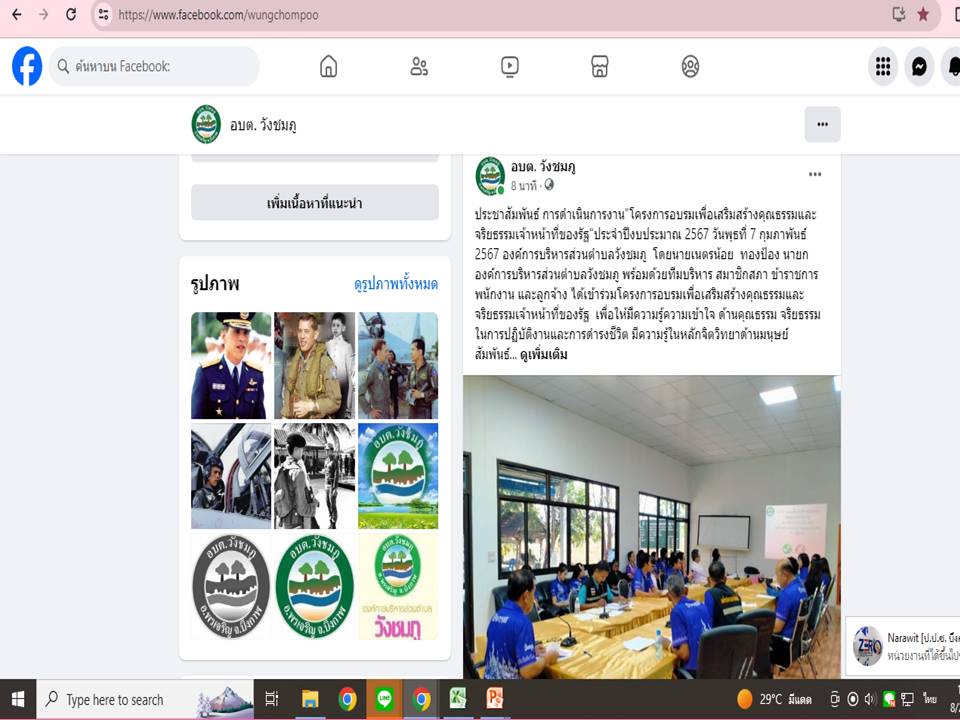
Task: Click the รูปภาพ section heading
Action: tap(215, 284)
